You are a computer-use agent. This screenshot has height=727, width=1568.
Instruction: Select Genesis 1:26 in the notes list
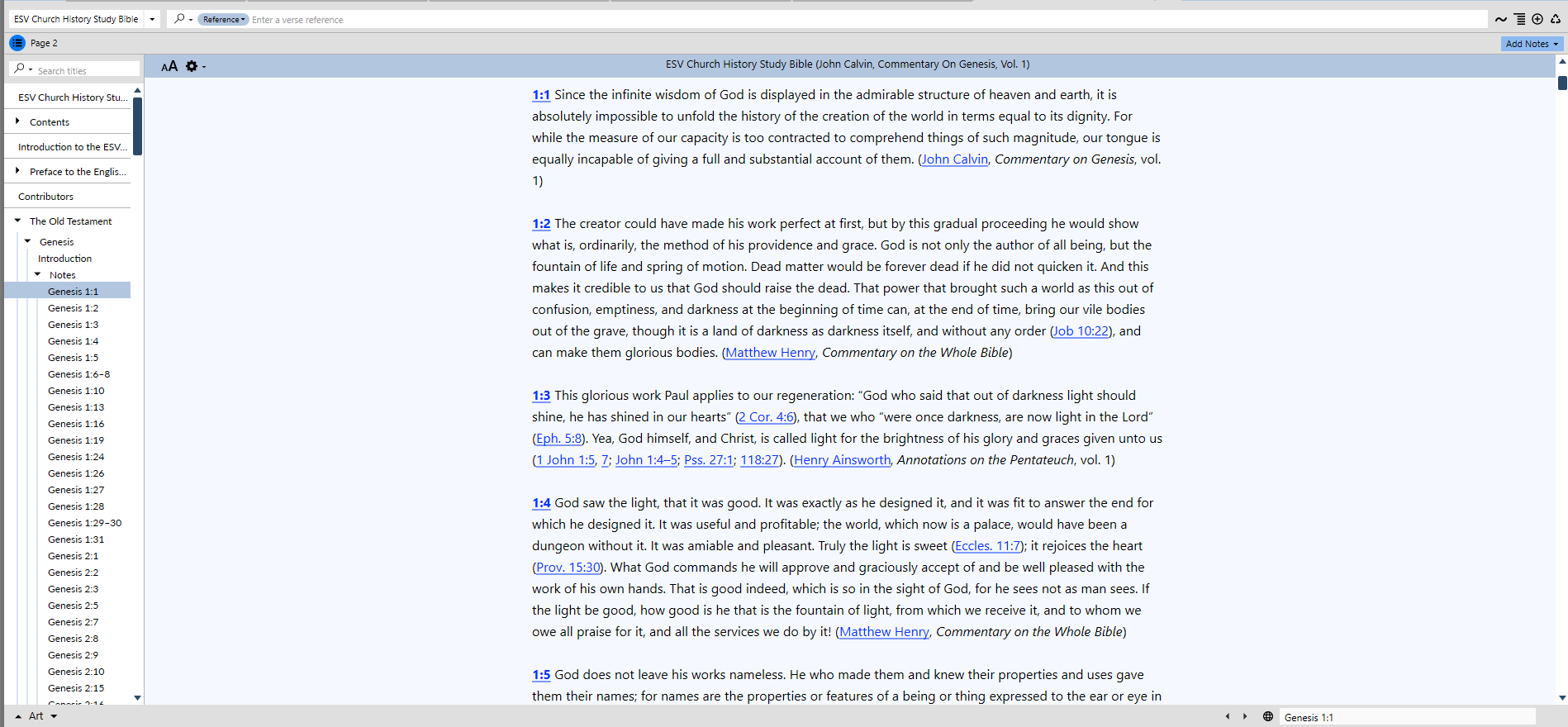pyautogui.click(x=76, y=473)
